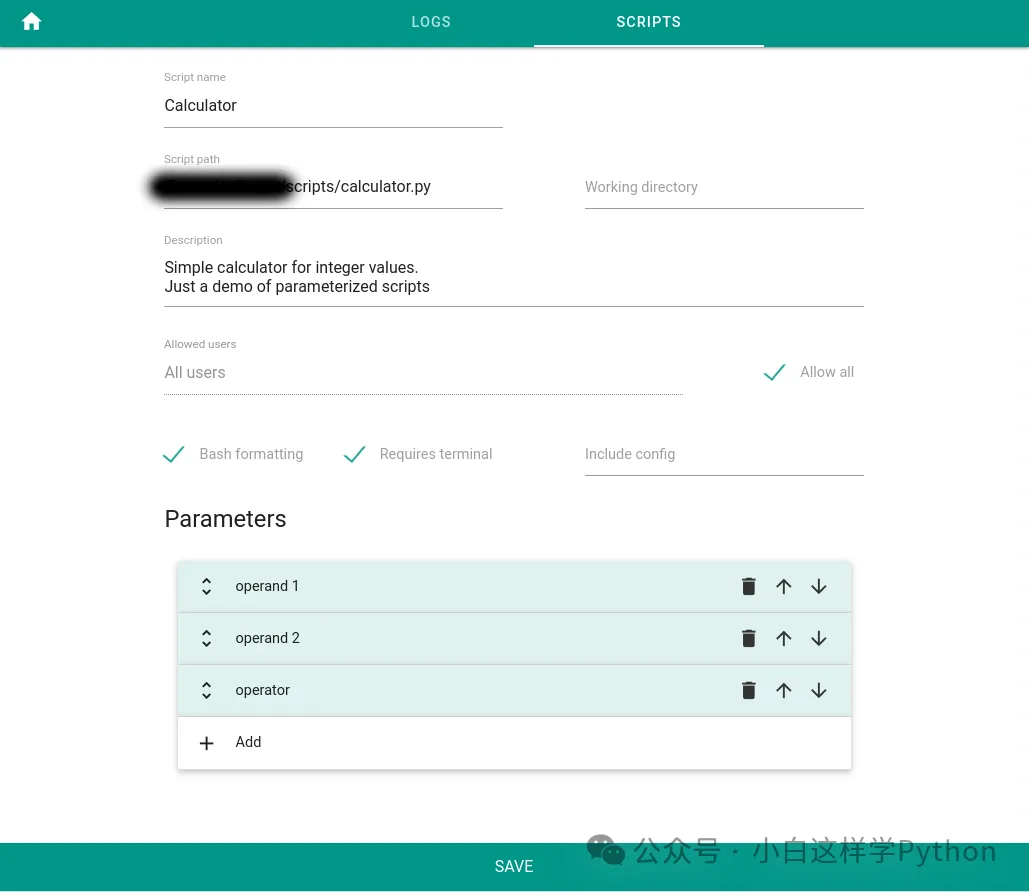This screenshot has height=892, width=1029.
Task: Toggle the Bash formatting checkbox
Action: point(174,455)
